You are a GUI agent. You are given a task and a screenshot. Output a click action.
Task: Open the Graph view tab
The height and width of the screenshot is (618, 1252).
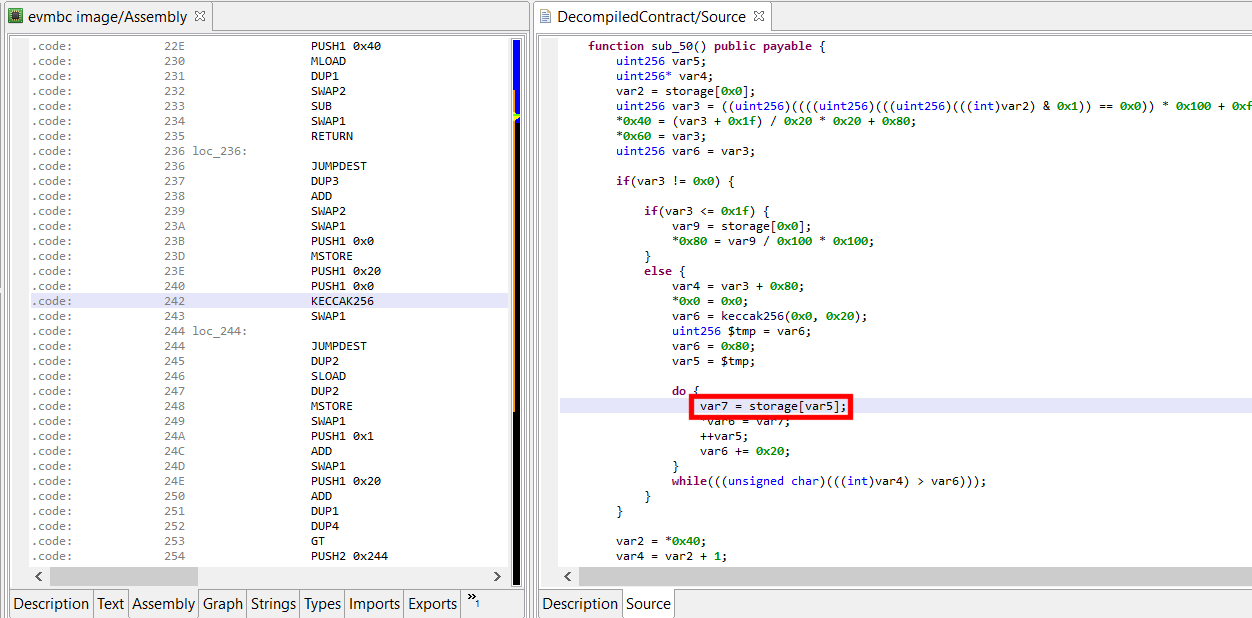pyautogui.click(x=222, y=604)
